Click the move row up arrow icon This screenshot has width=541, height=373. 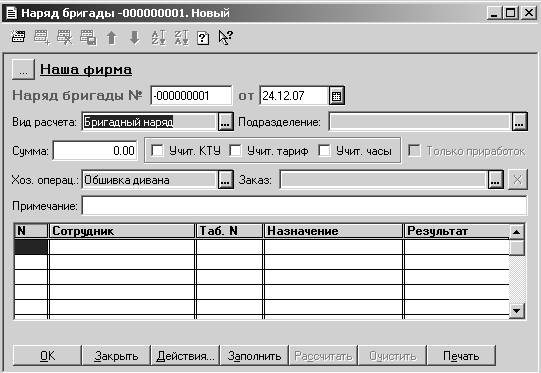(111, 38)
